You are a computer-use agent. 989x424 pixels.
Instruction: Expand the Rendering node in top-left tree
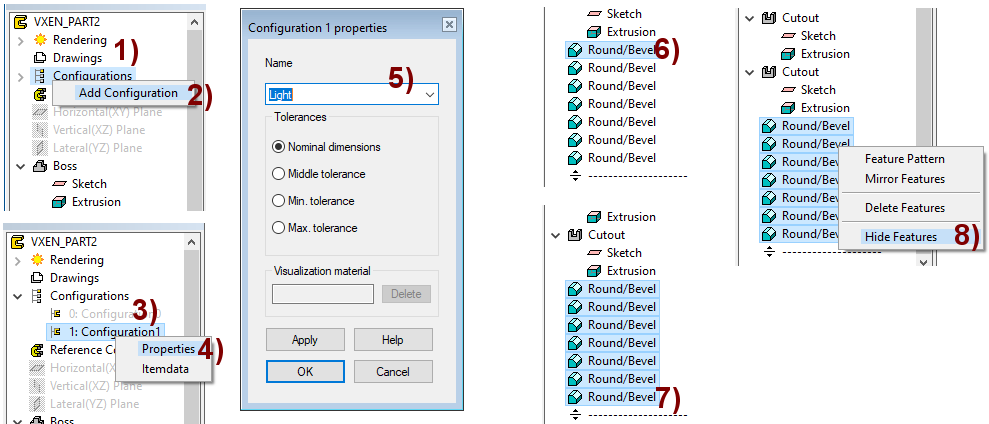point(19,40)
